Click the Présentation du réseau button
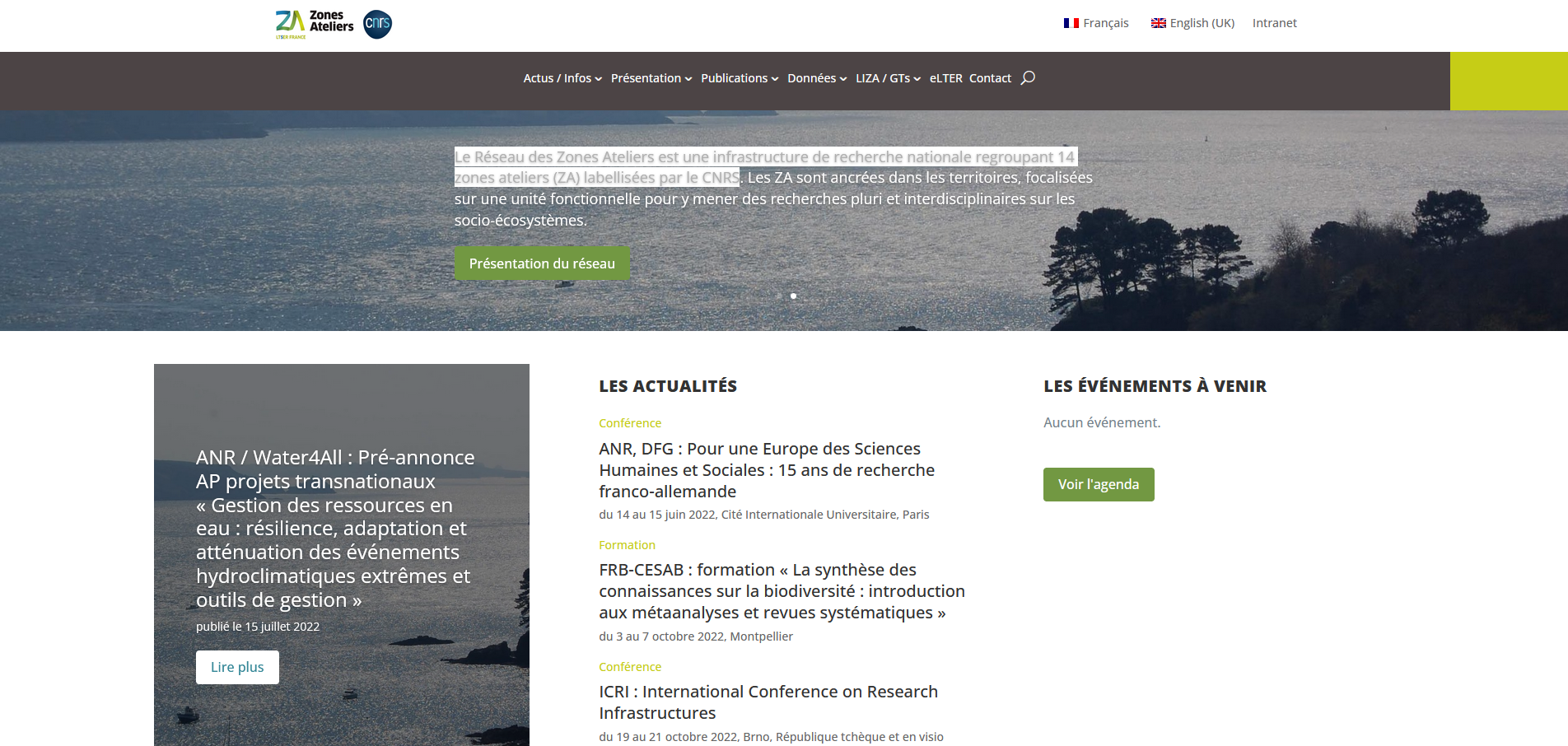 542,263
